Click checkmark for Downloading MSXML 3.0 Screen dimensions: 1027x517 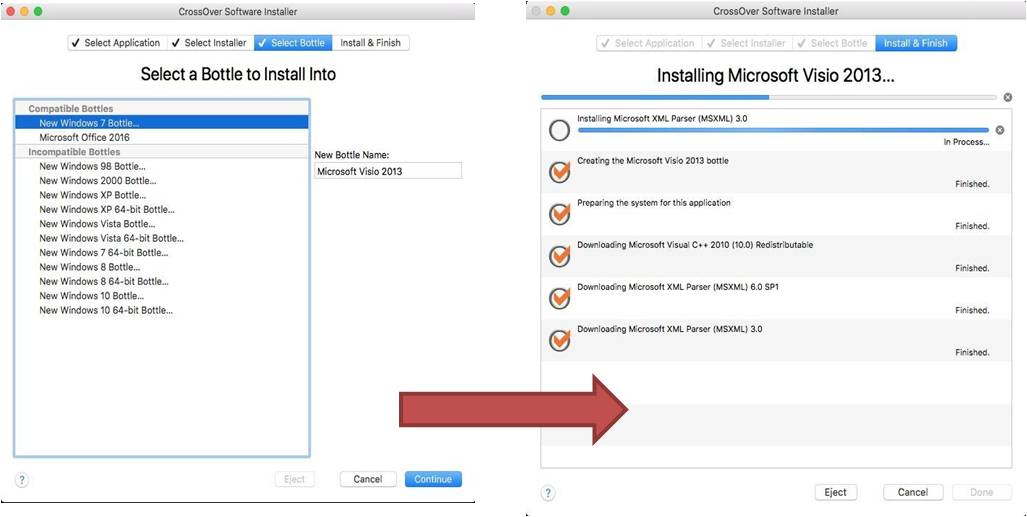tap(559, 340)
